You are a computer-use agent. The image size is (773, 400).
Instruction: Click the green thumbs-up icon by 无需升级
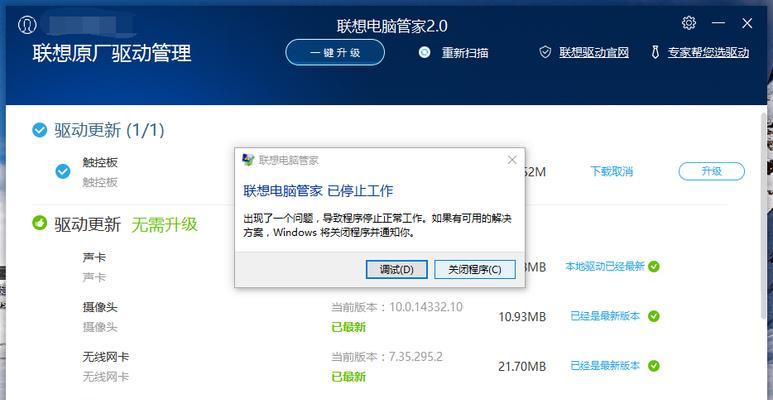coord(39,223)
